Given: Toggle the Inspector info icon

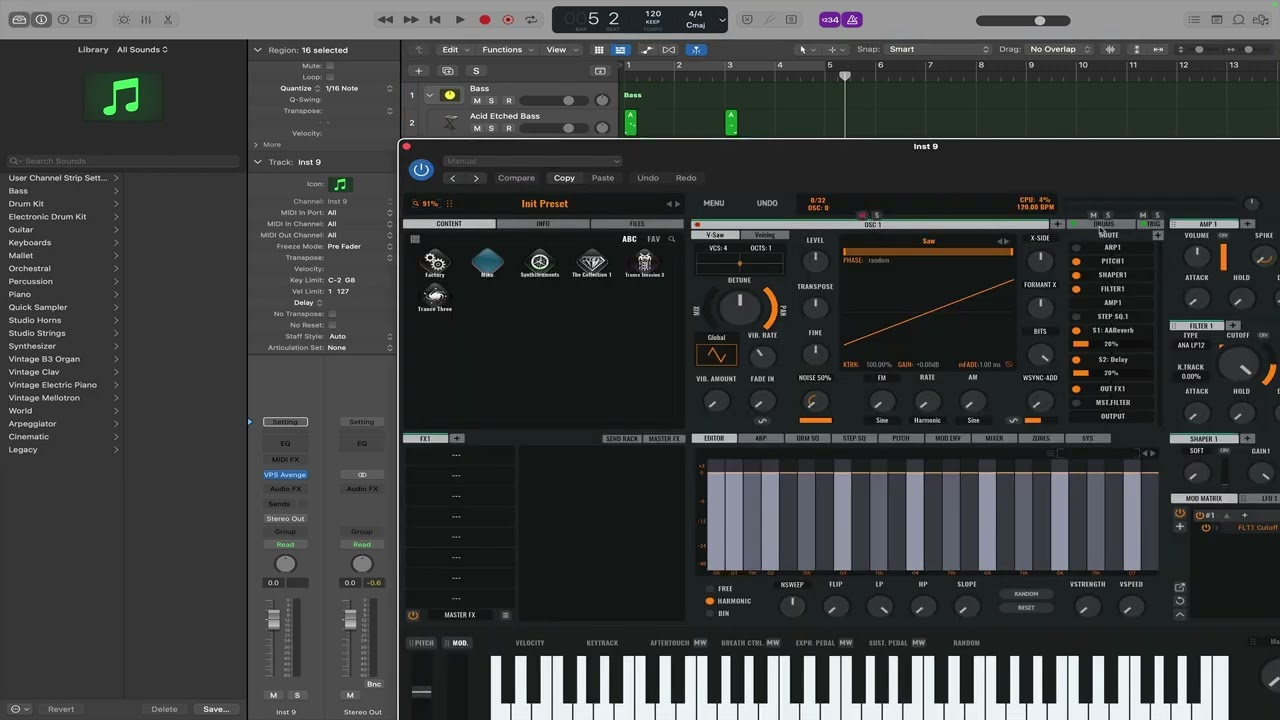Looking at the screenshot, I should click(x=41, y=19).
